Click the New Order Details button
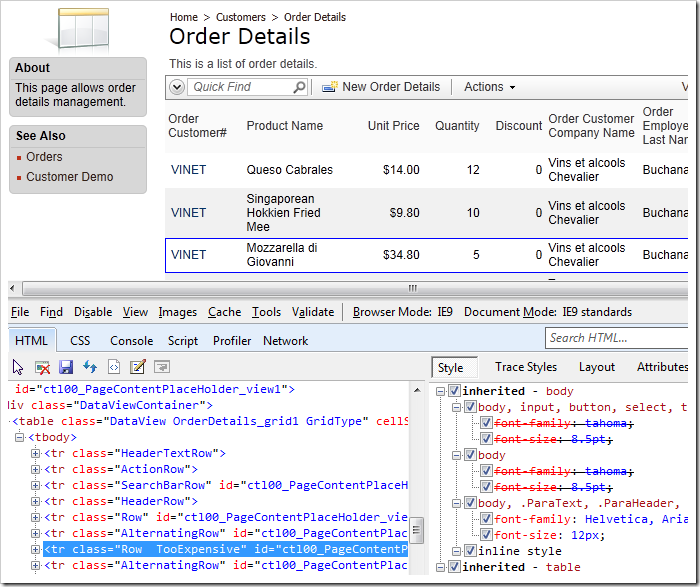The height and width of the screenshot is (587, 700). coord(381,87)
